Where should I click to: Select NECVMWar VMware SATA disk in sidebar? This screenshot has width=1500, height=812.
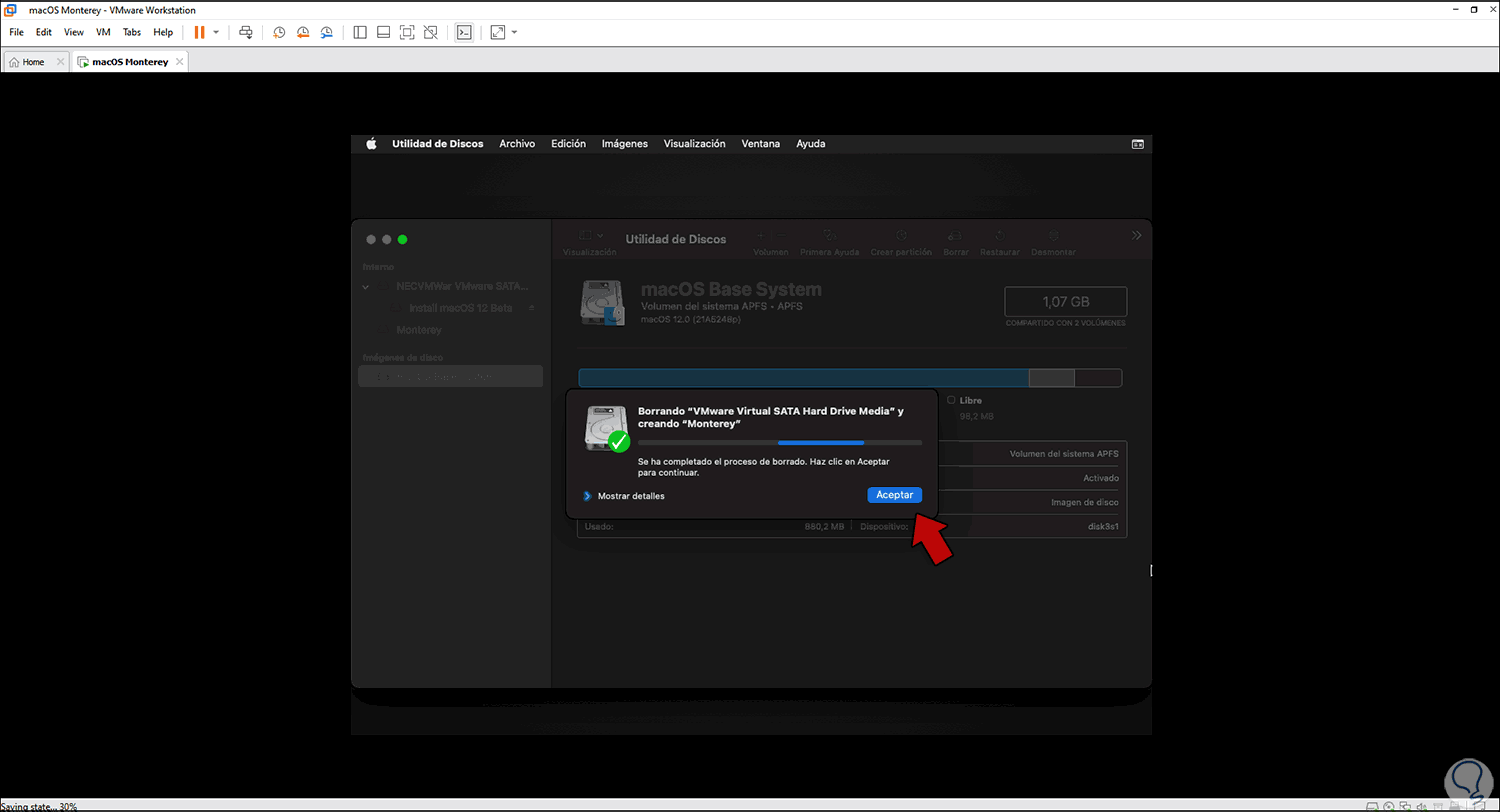click(462, 286)
